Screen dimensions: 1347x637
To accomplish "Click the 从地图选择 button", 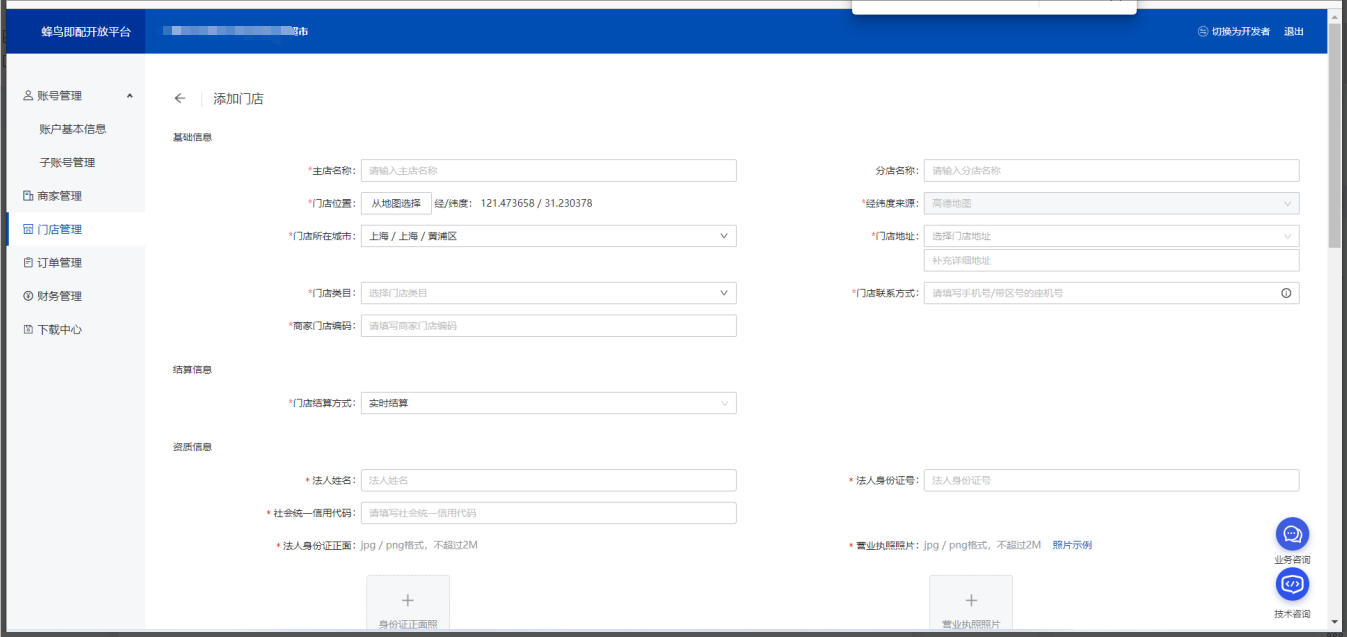I will [x=396, y=203].
